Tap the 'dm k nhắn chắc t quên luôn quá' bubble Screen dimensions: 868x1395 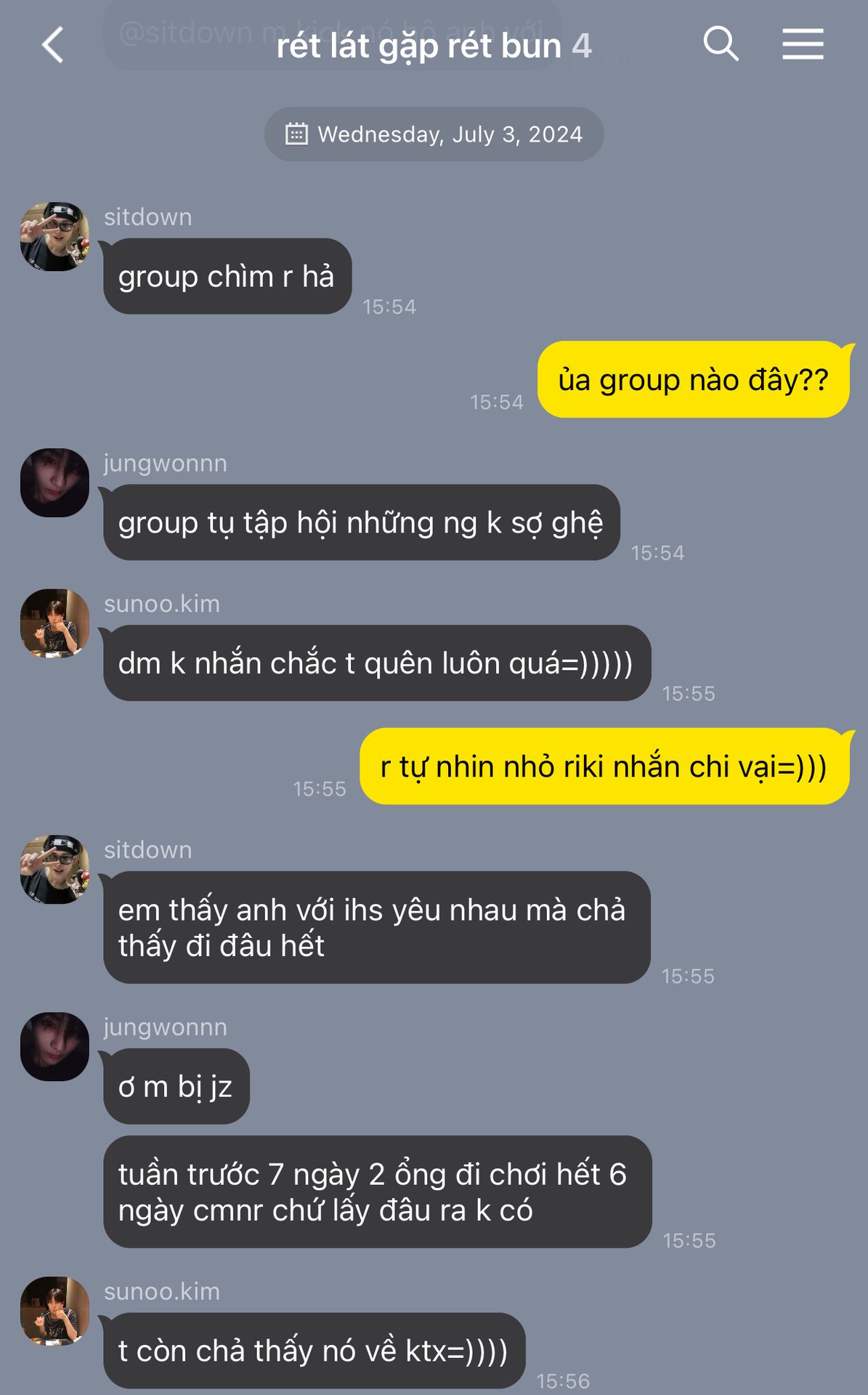[x=377, y=663]
